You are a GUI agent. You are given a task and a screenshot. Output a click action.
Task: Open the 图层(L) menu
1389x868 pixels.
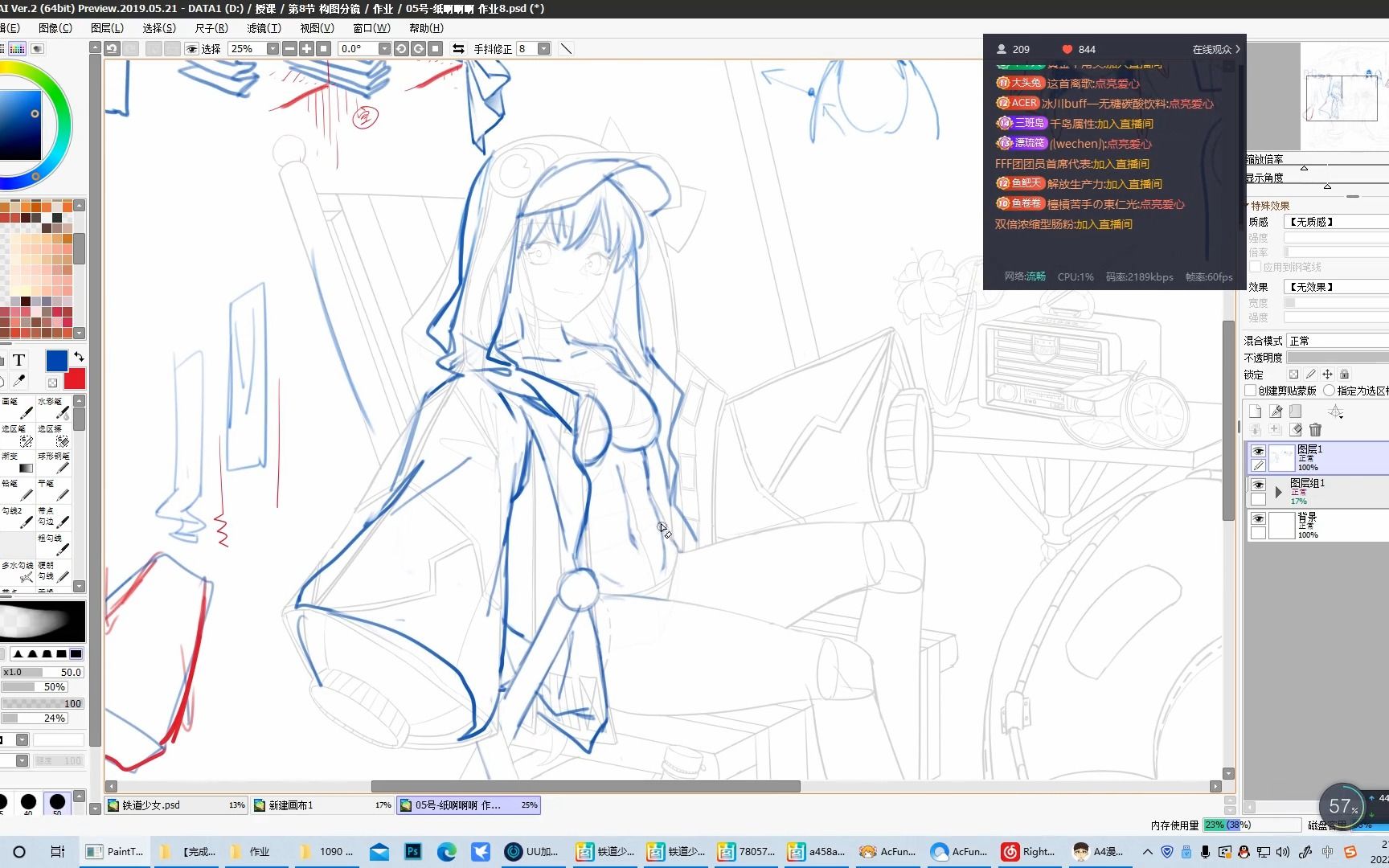[107, 28]
